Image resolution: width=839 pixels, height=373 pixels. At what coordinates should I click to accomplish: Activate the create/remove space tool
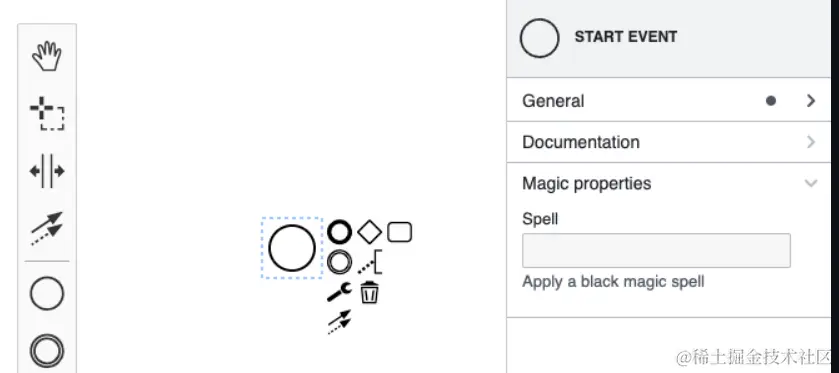click(47, 171)
